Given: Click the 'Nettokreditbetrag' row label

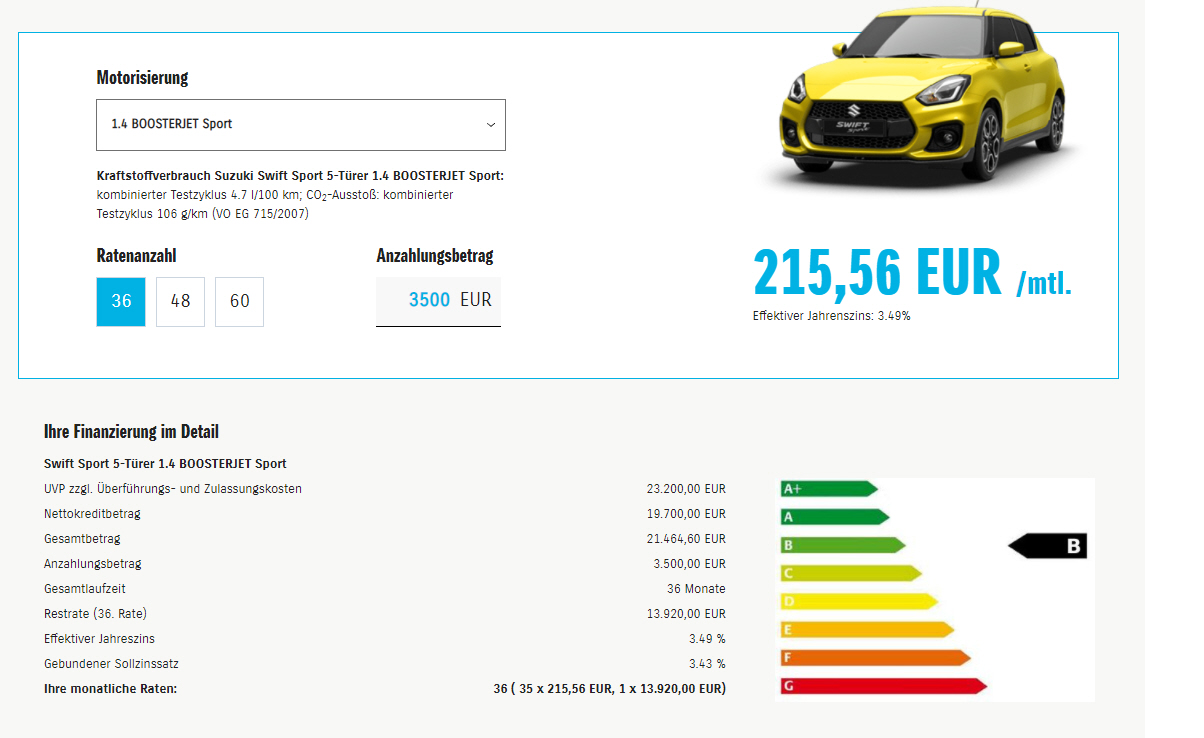Looking at the screenshot, I should [x=92, y=514].
